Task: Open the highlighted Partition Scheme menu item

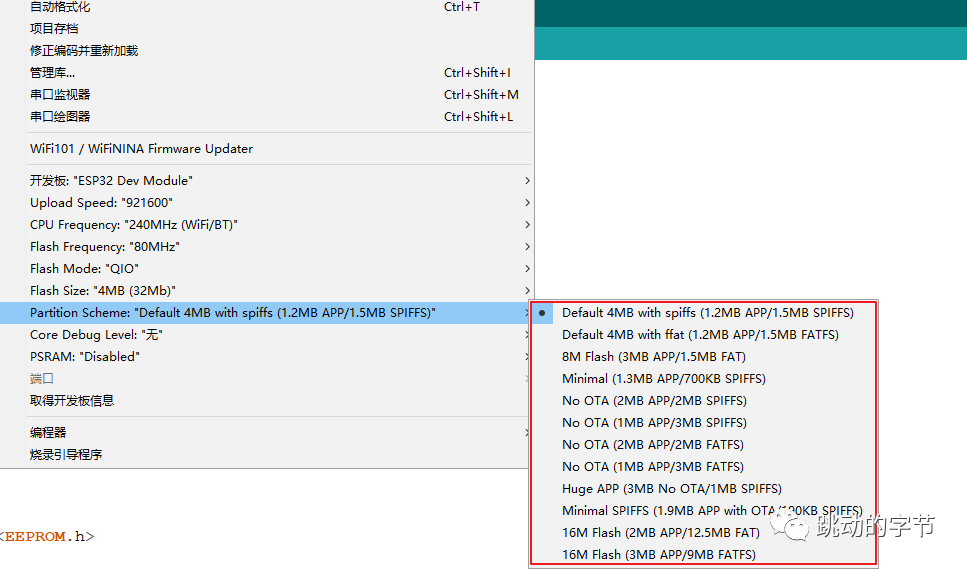Action: pos(266,313)
